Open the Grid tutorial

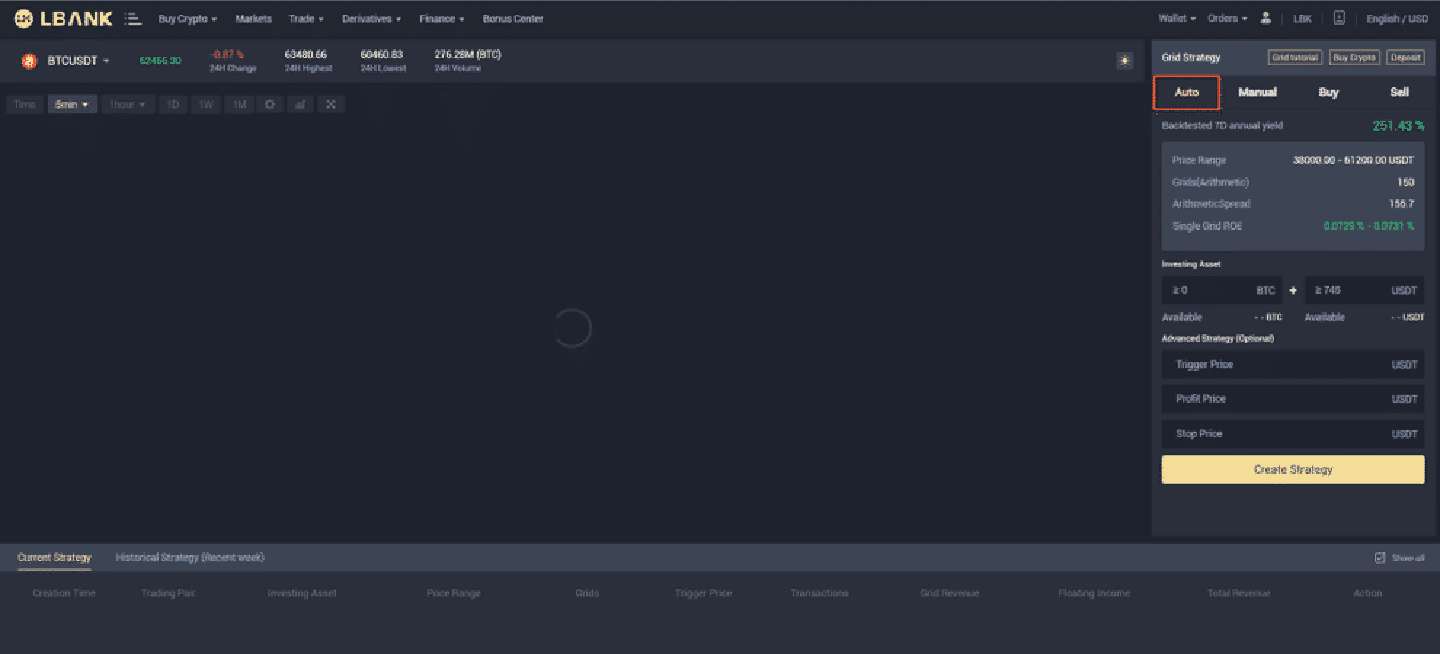click(x=1294, y=57)
